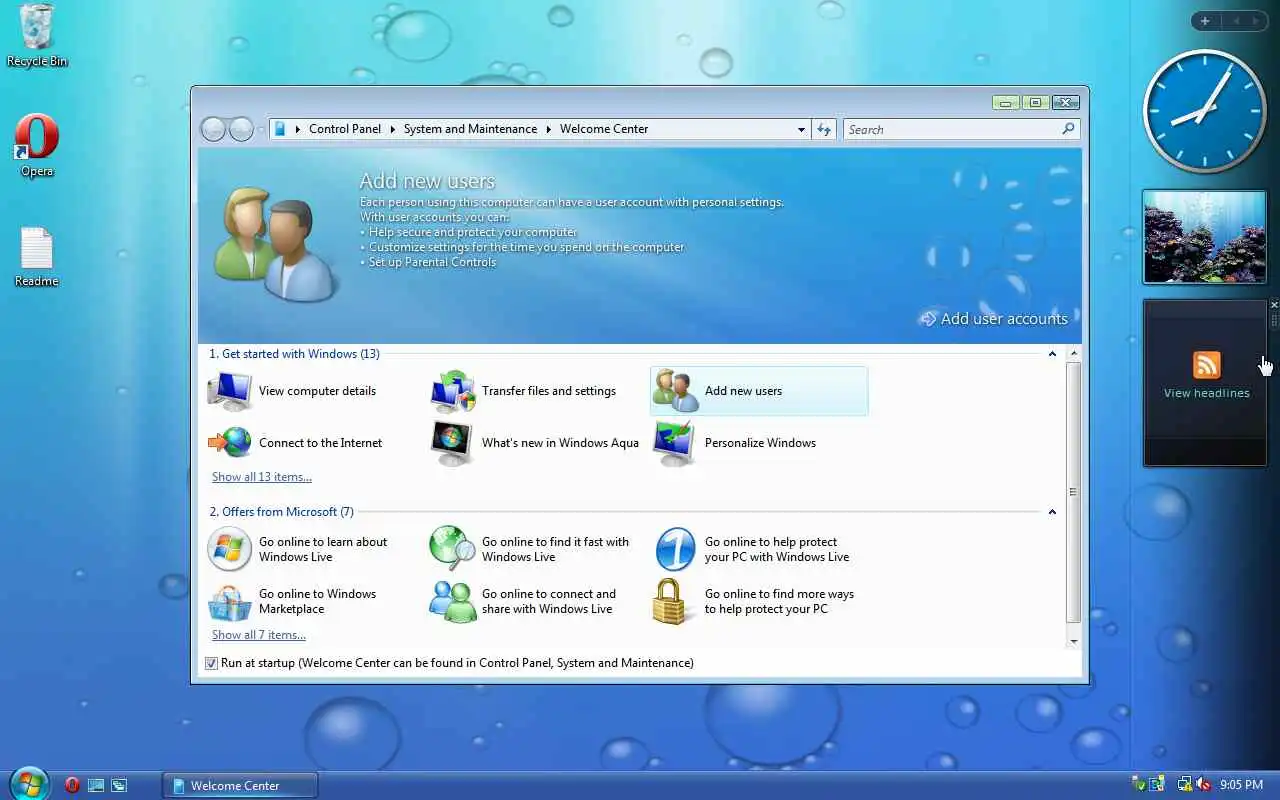This screenshot has width=1280, height=800.
Task: Click the Search input field
Action: pos(951,129)
